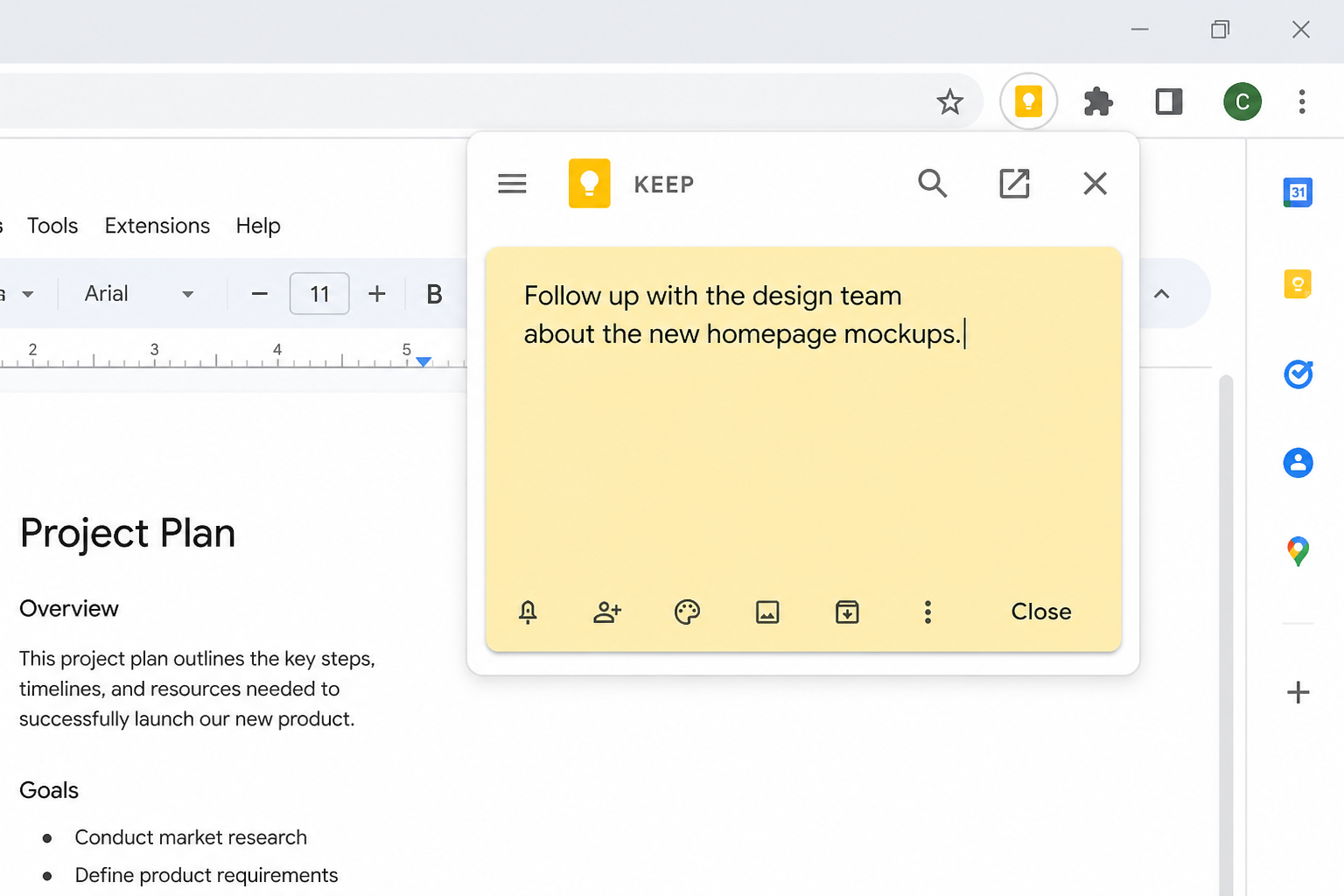Open Google Calendar in the side panel
Image resolution: width=1344 pixels, height=896 pixels.
coord(1298,192)
